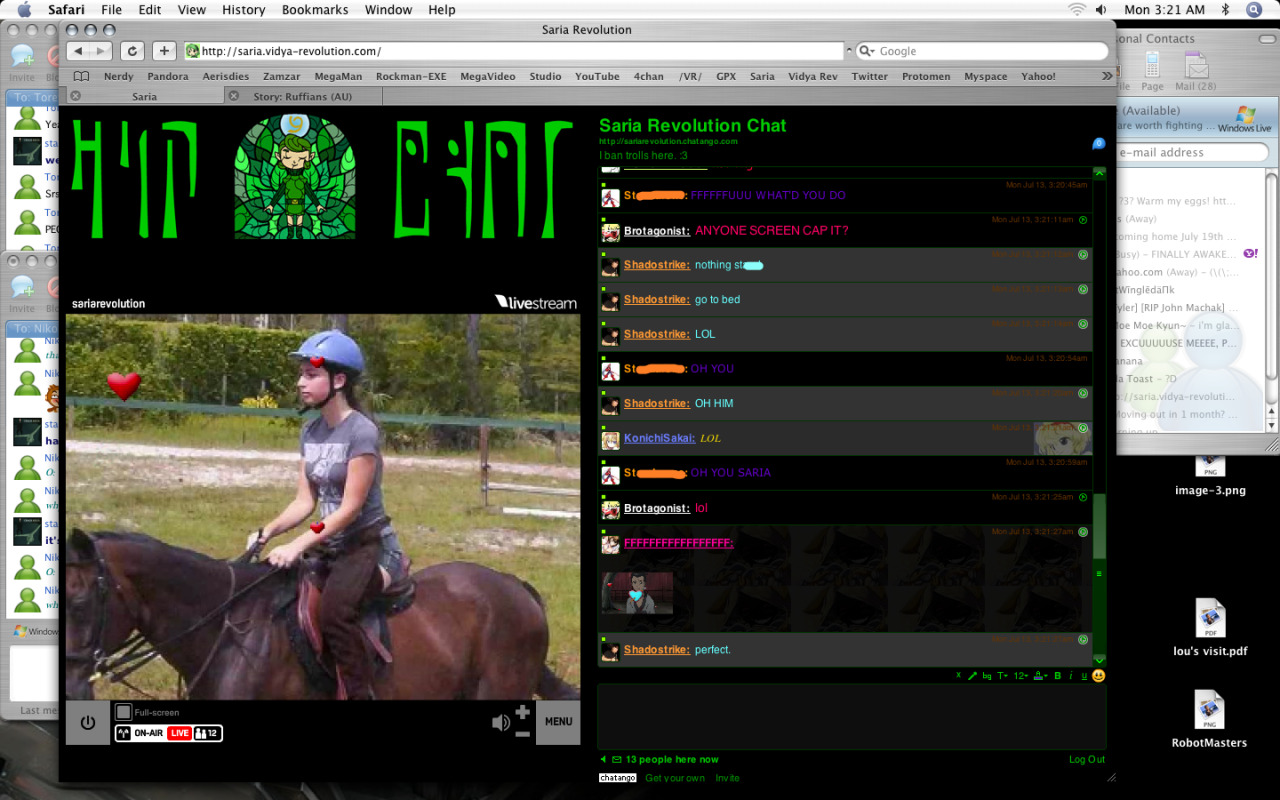Close the Story: Ruffians (AU) tab
Viewport: 1280px width, 800px height.
coord(234,96)
